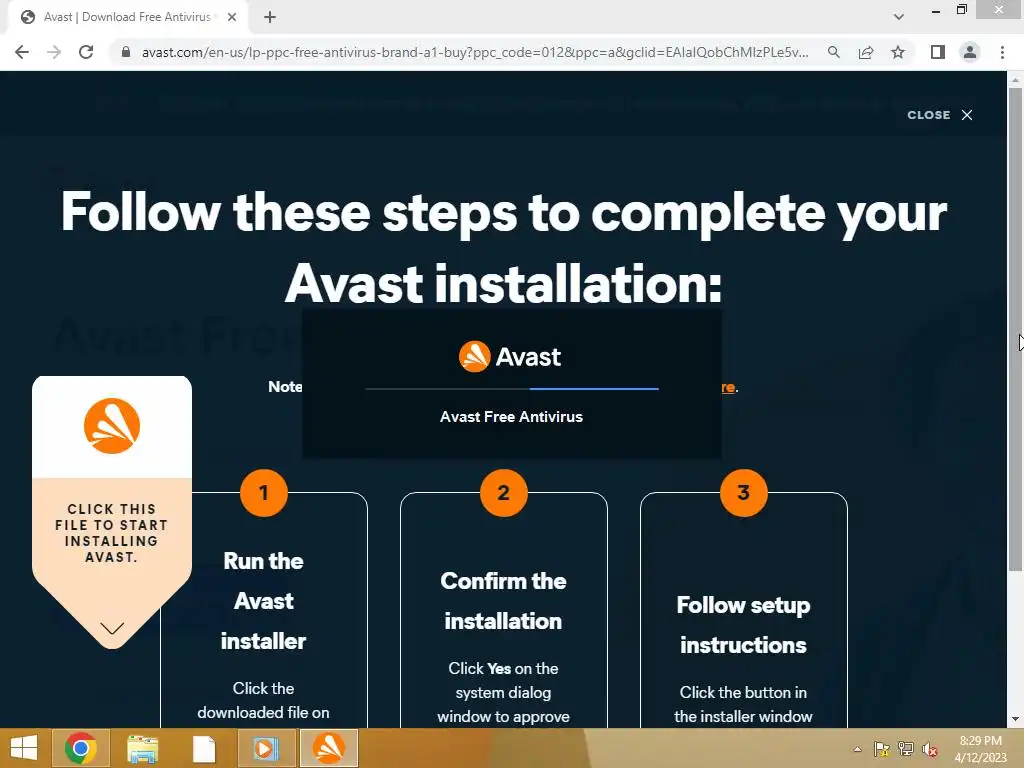Open the blank document taskbar icon
This screenshot has width=1024, height=768.
204,748
